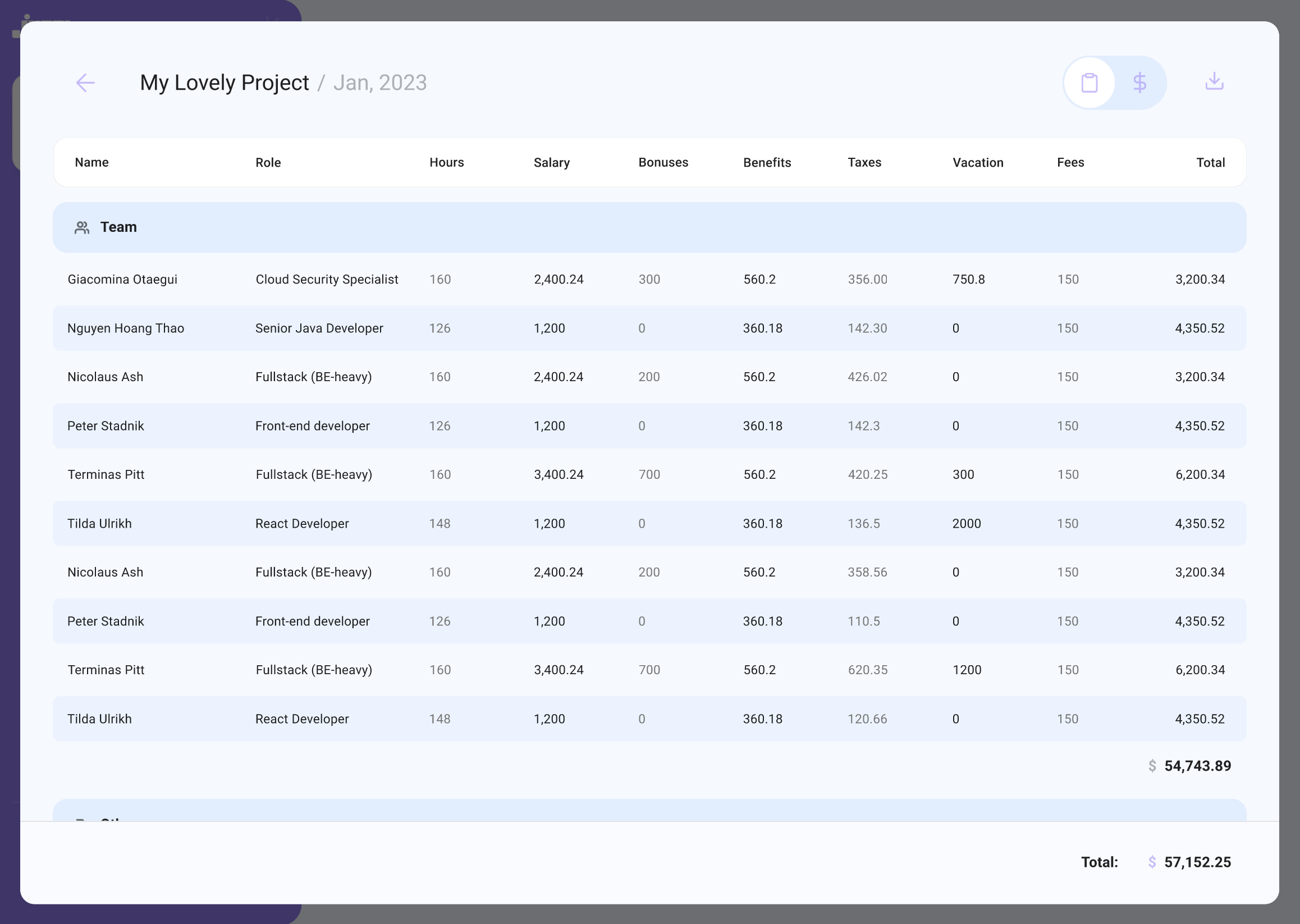Click the Team subtotal 54,743.89
This screenshot has width=1300, height=924.
tap(1197, 766)
